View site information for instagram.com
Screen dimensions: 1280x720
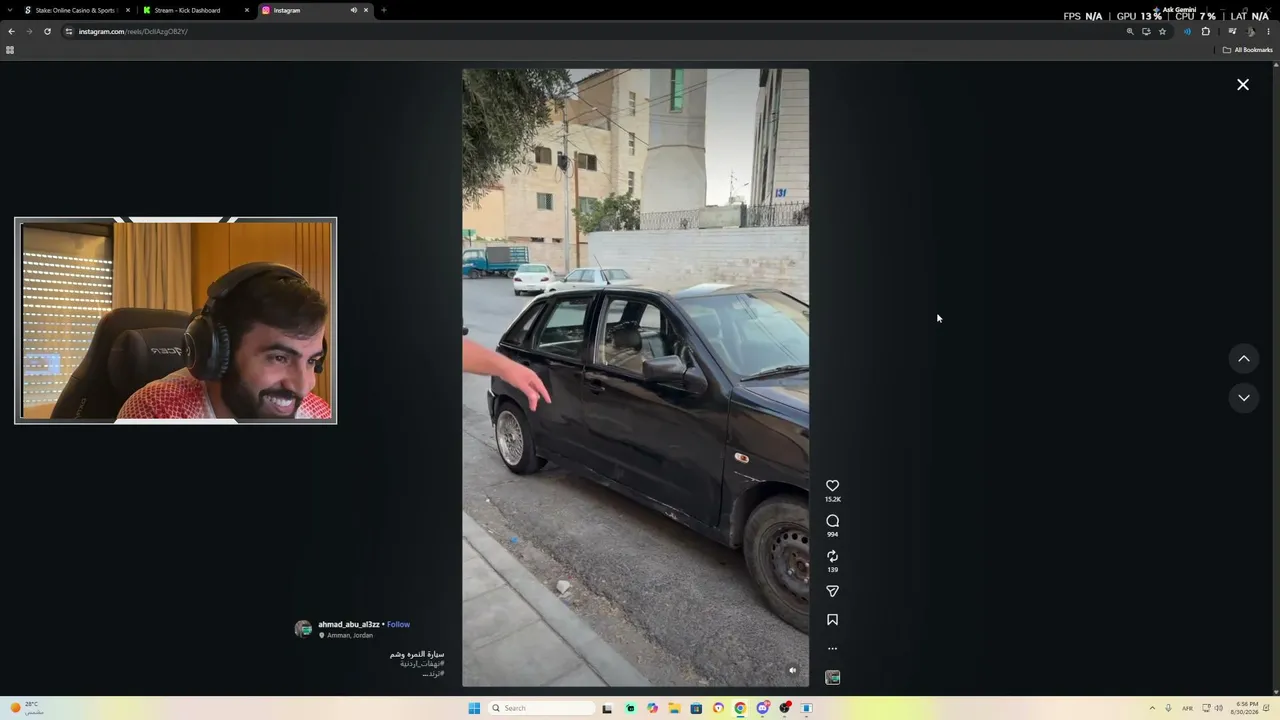tap(69, 31)
